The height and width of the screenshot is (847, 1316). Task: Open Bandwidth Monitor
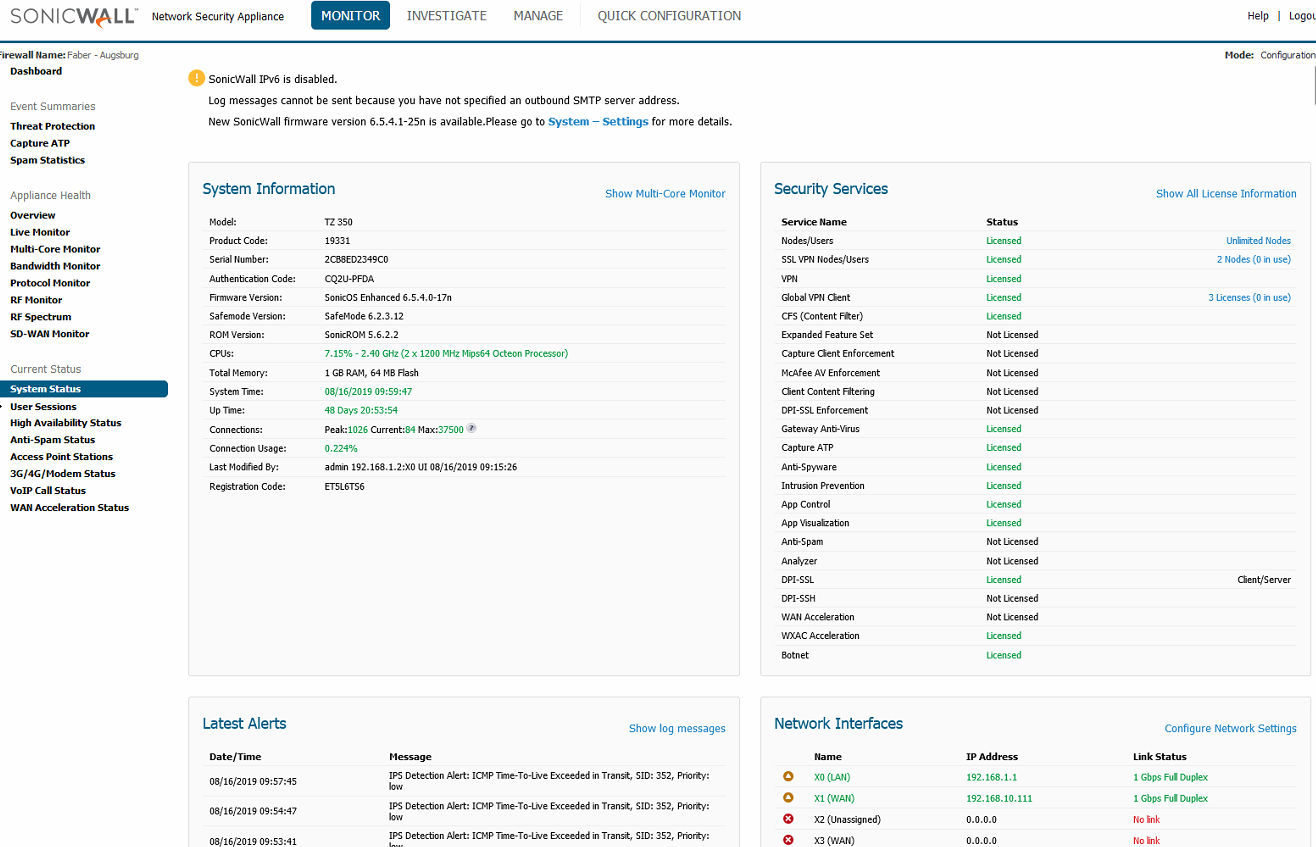pos(55,267)
